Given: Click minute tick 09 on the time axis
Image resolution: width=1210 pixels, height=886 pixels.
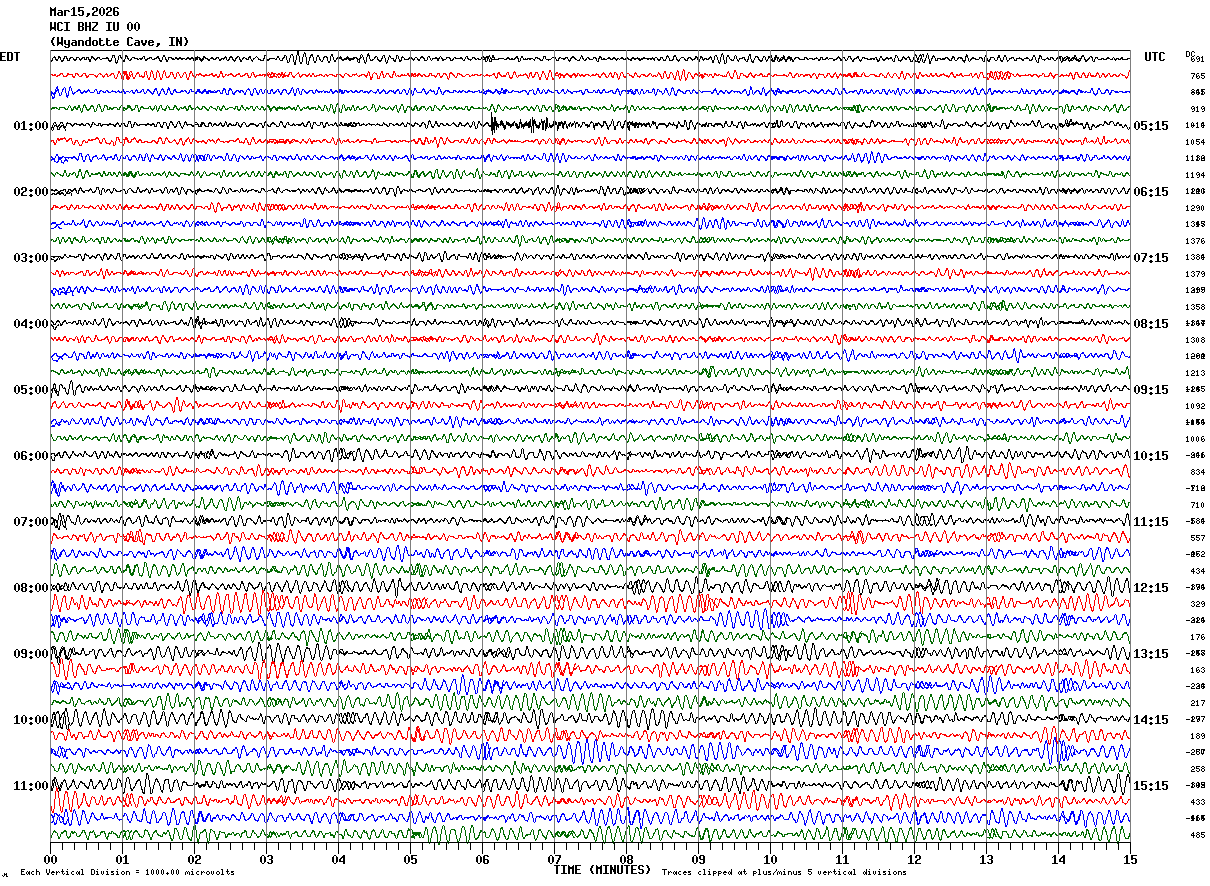Looking at the screenshot, I should point(698,859).
